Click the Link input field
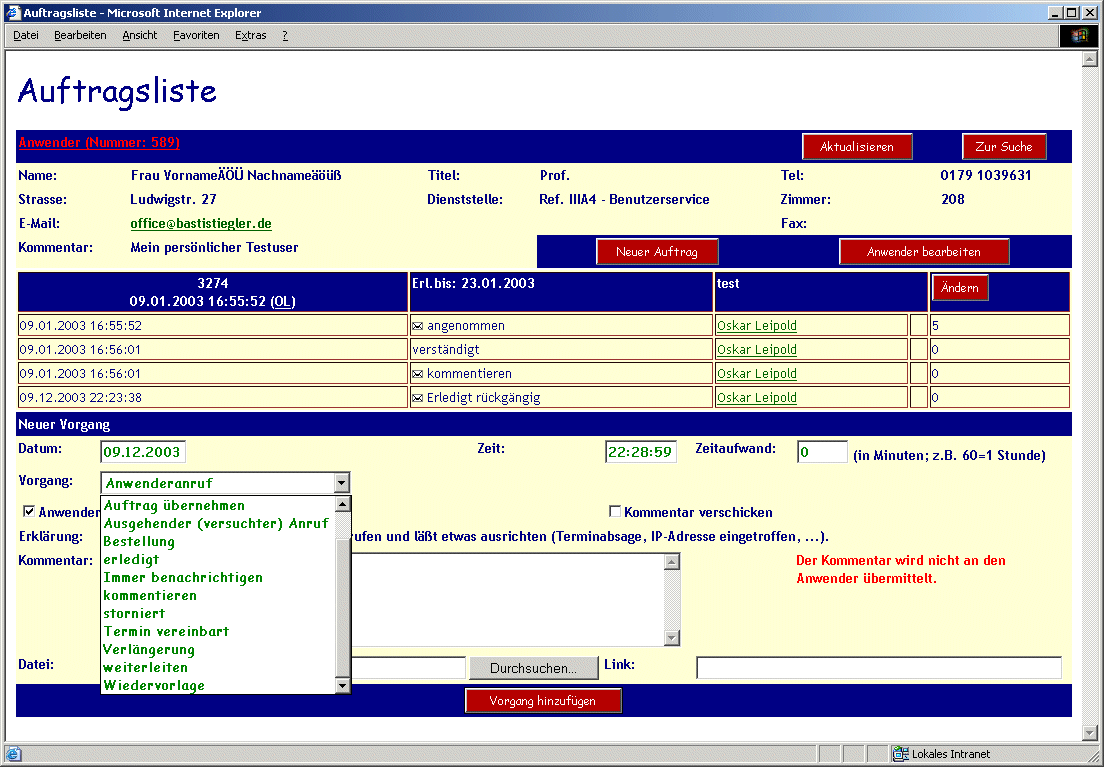The height and width of the screenshot is (767, 1104). click(879, 668)
